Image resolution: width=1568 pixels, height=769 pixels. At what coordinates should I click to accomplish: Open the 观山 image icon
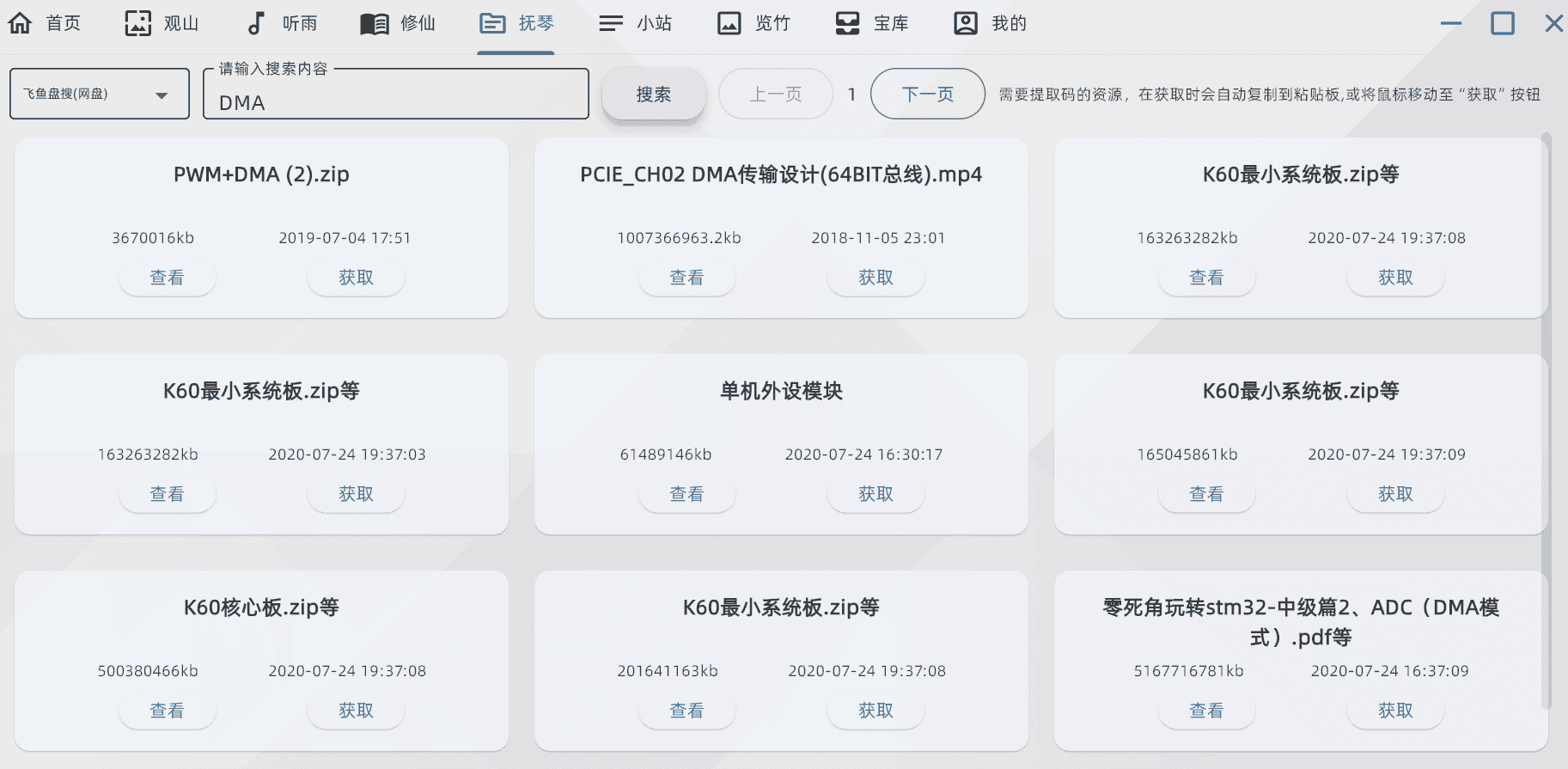[137, 23]
